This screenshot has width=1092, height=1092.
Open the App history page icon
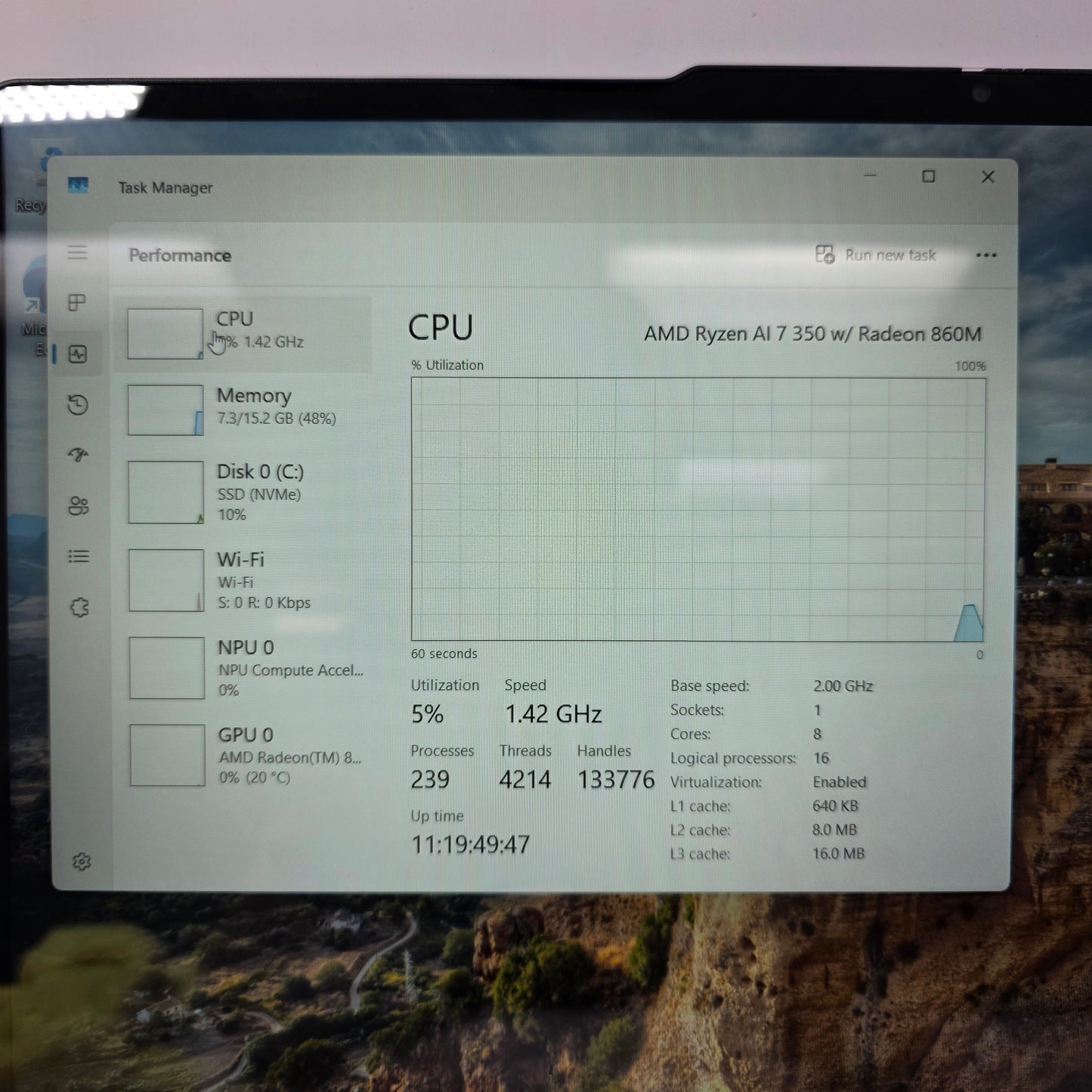pos(78,405)
